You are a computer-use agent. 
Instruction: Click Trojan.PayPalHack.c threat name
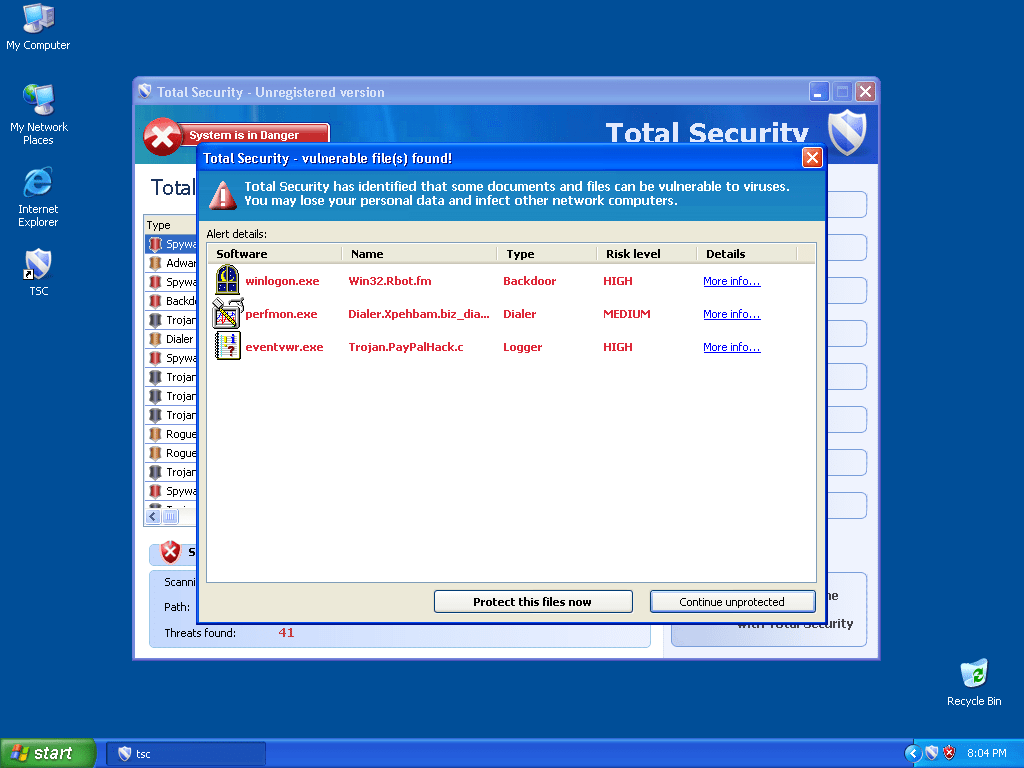tap(406, 347)
